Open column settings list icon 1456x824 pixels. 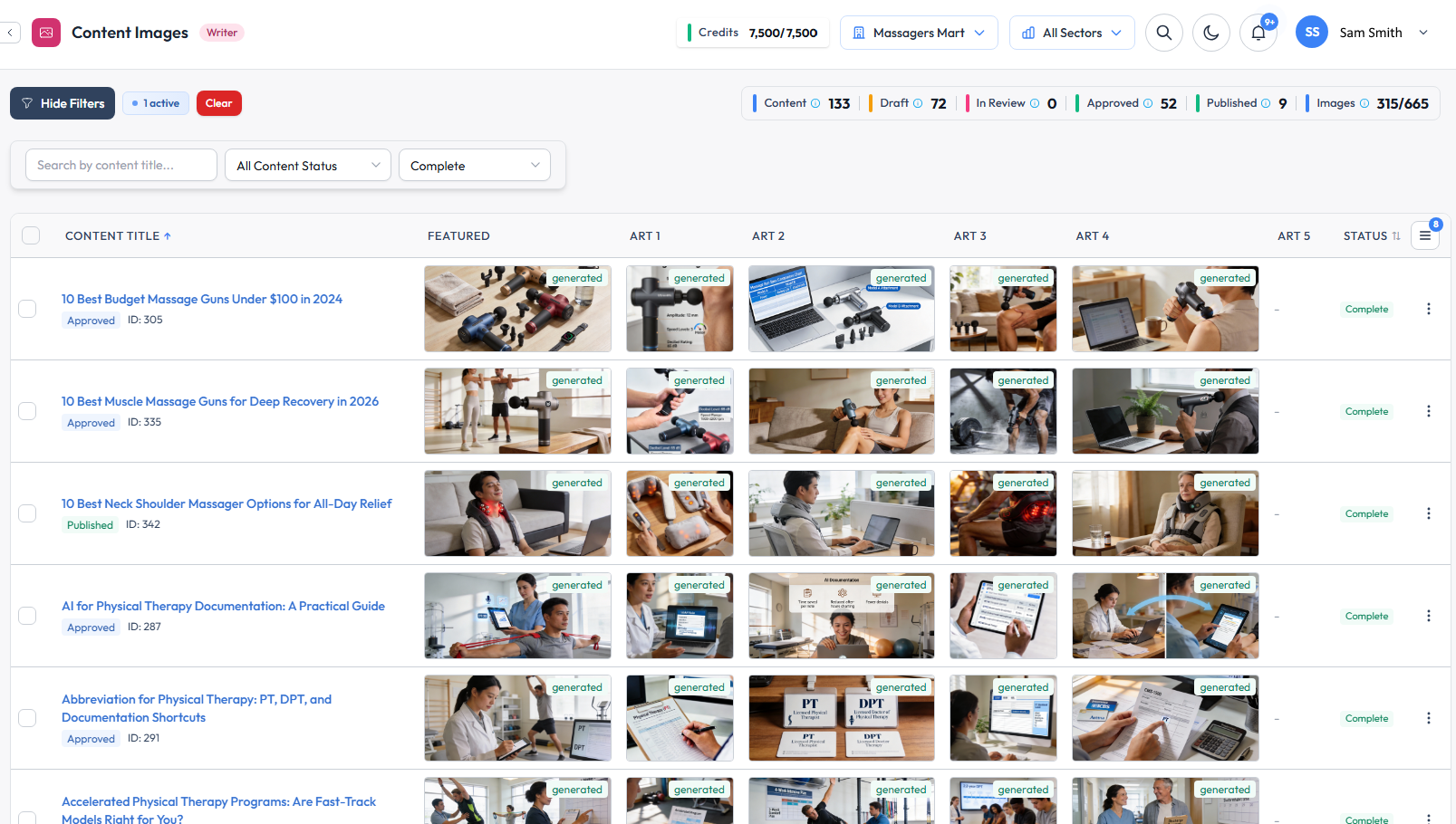click(x=1424, y=235)
